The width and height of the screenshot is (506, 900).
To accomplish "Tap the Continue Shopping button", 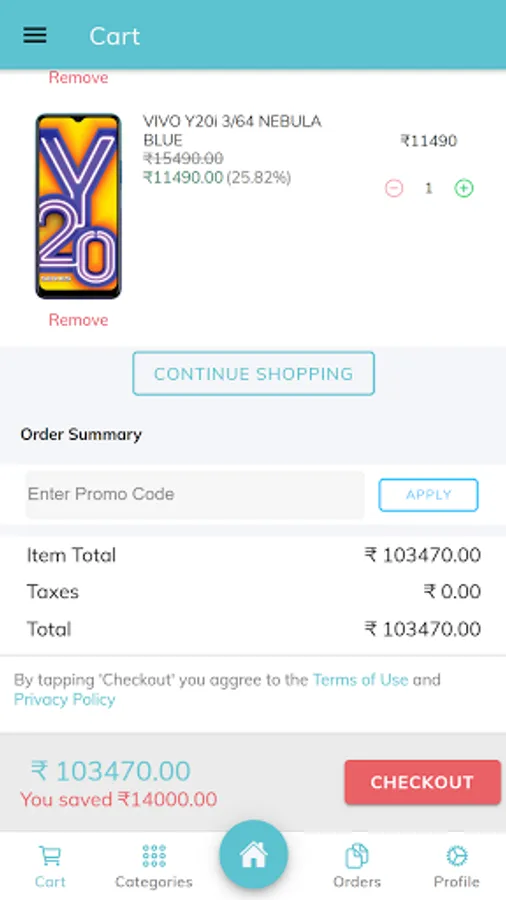I will (254, 374).
